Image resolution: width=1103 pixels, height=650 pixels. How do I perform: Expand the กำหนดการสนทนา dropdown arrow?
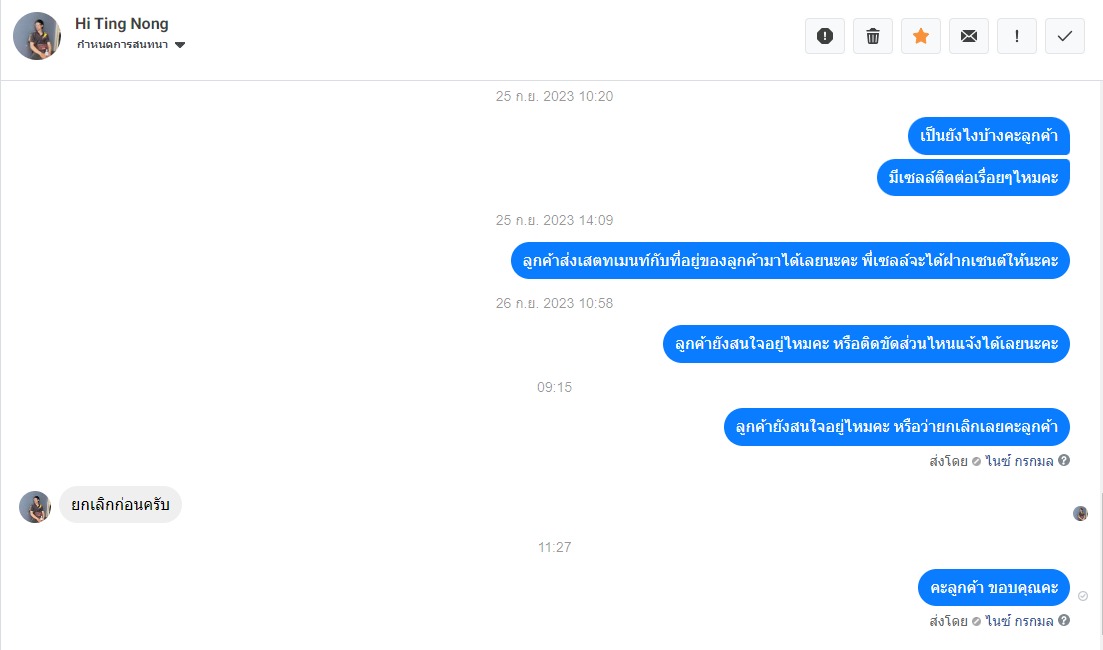(179, 45)
